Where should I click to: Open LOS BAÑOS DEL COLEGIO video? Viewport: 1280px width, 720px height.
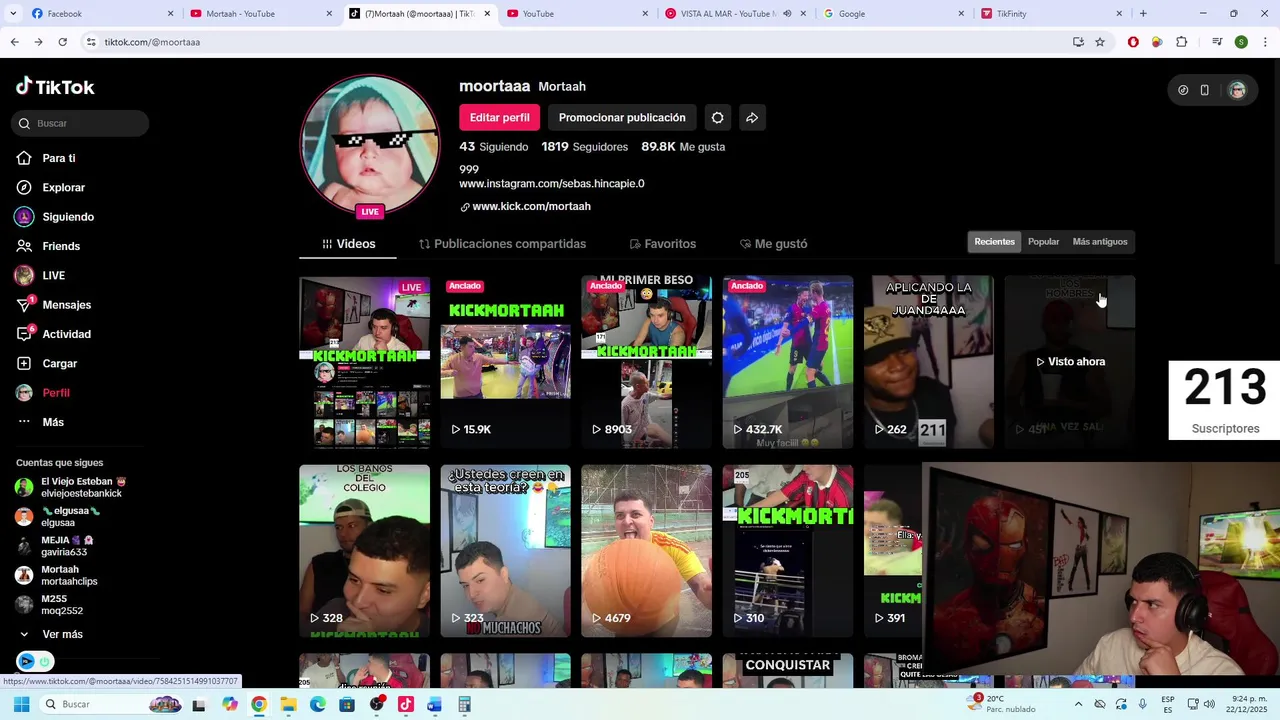(x=364, y=551)
